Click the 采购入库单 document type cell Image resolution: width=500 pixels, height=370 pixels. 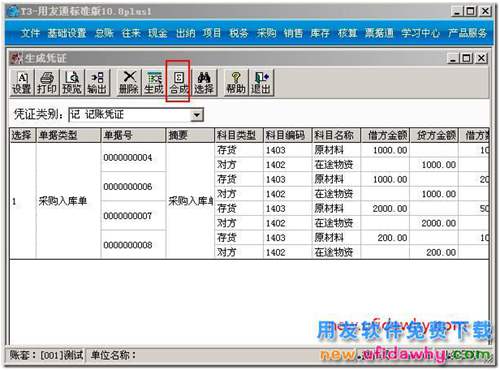(x=68, y=201)
